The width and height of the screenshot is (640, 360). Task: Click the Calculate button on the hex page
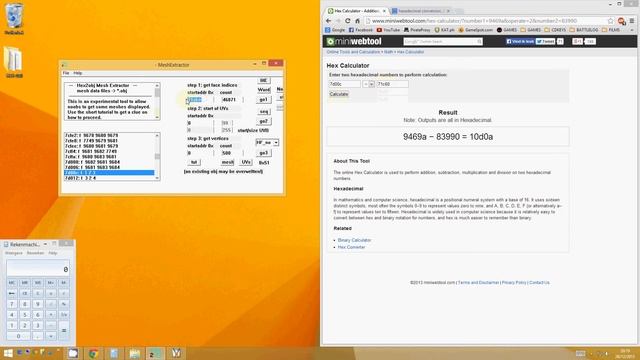339,94
